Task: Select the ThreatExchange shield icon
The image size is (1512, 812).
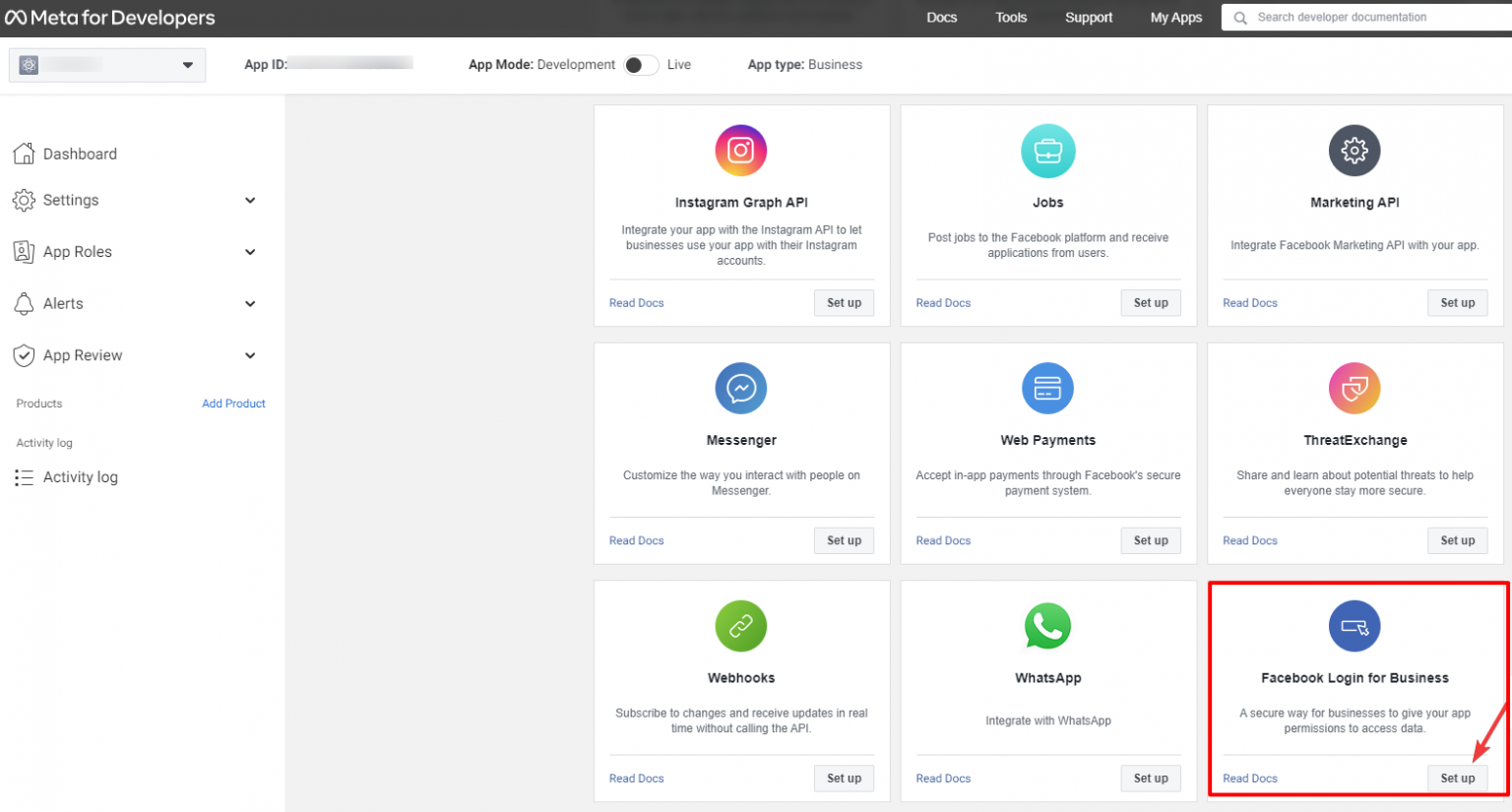Action: click(1354, 388)
